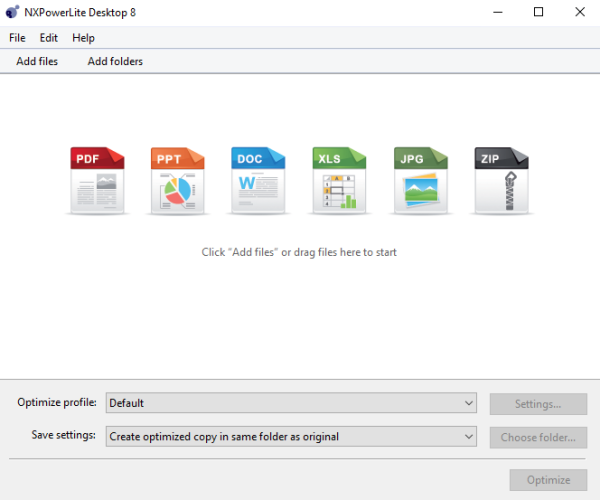This screenshot has height=500, width=600.
Task: Click the Optimize button
Action: point(548,480)
